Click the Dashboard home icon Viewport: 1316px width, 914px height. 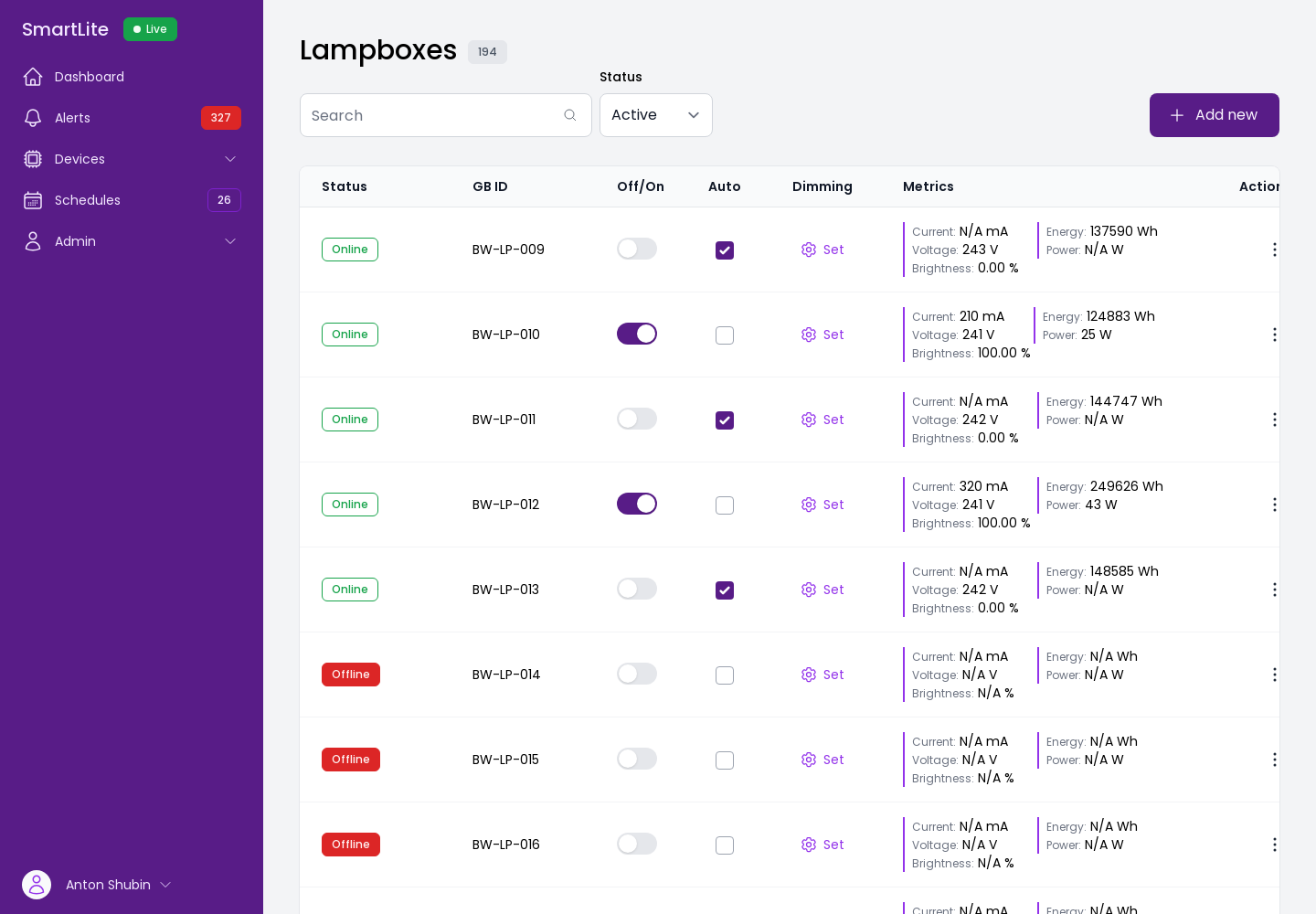pyautogui.click(x=33, y=77)
